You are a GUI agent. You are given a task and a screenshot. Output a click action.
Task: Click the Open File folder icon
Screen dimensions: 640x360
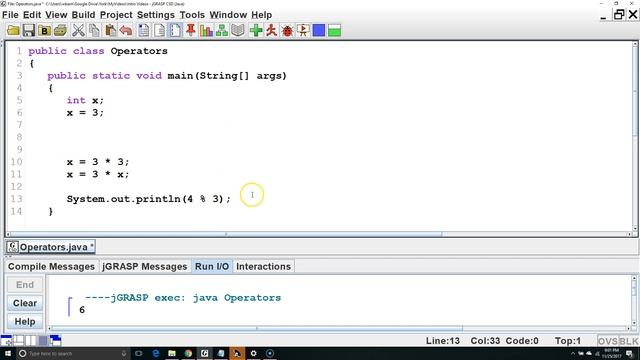13,31
